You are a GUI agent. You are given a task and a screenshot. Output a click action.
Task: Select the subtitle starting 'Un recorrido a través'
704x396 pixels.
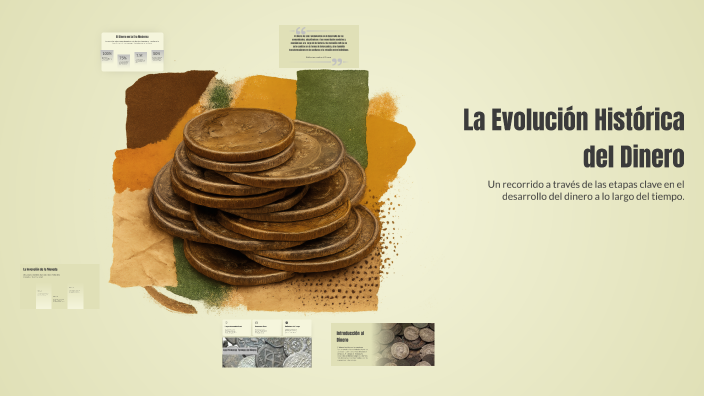coord(586,190)
